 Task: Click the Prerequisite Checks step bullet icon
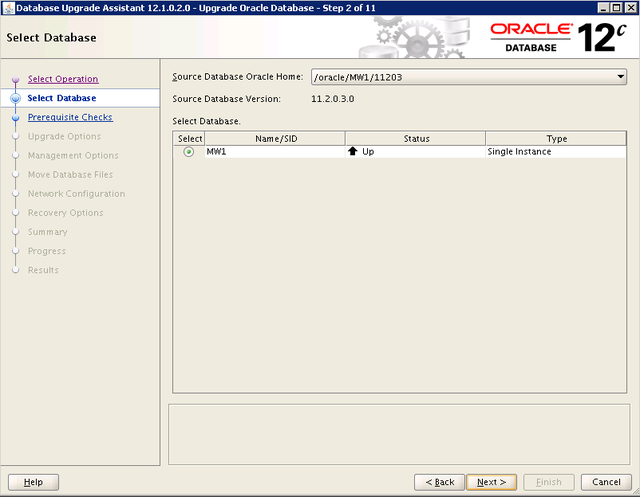tap(15, 117)
